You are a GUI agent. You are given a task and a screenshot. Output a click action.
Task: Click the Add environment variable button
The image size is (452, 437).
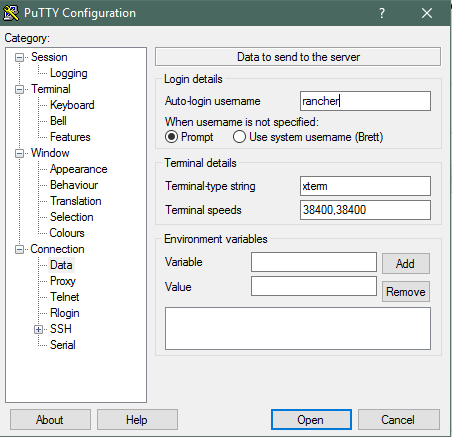click(406, 264)
